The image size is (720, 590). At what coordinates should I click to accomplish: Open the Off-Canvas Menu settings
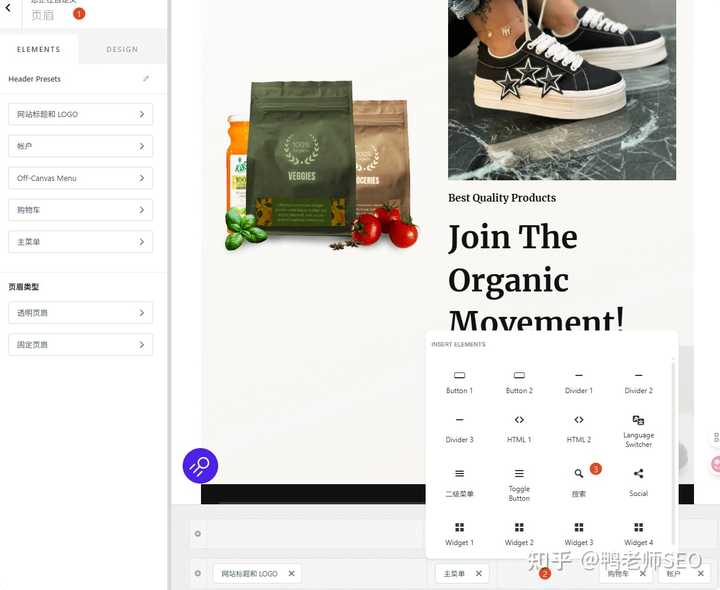click(80, 178)
